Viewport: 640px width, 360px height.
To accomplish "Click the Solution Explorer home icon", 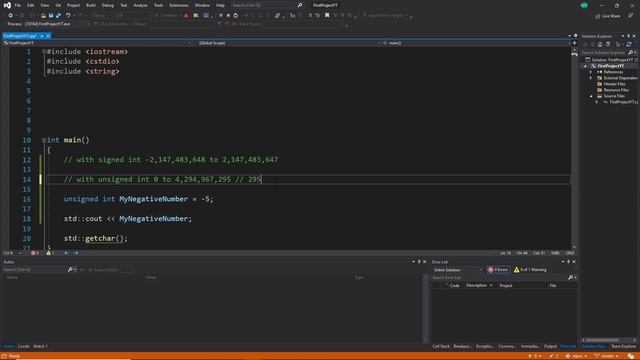I will pyautogui.click(x=600, y=44).
